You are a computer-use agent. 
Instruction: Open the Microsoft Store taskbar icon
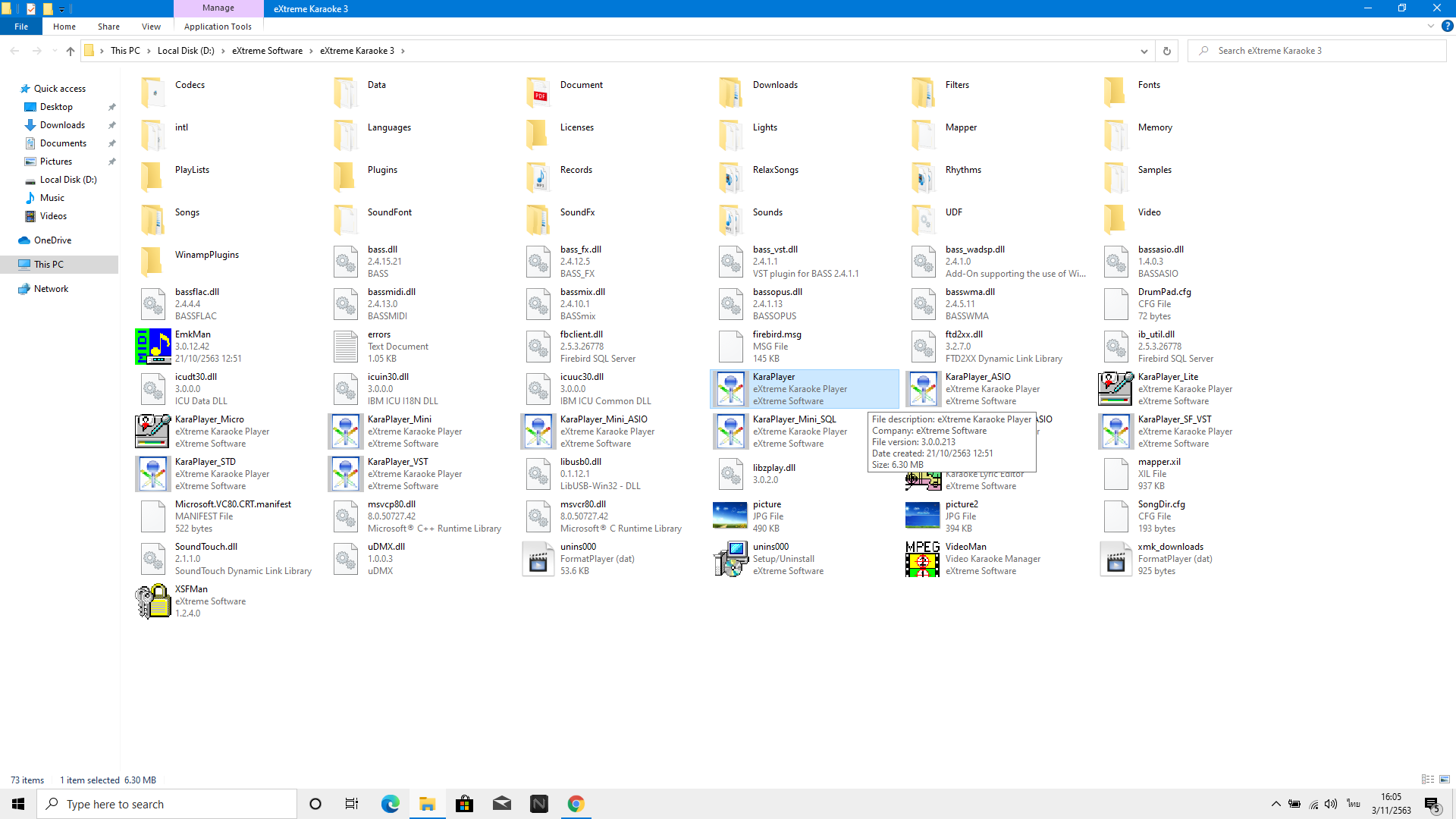coord(464,804)
